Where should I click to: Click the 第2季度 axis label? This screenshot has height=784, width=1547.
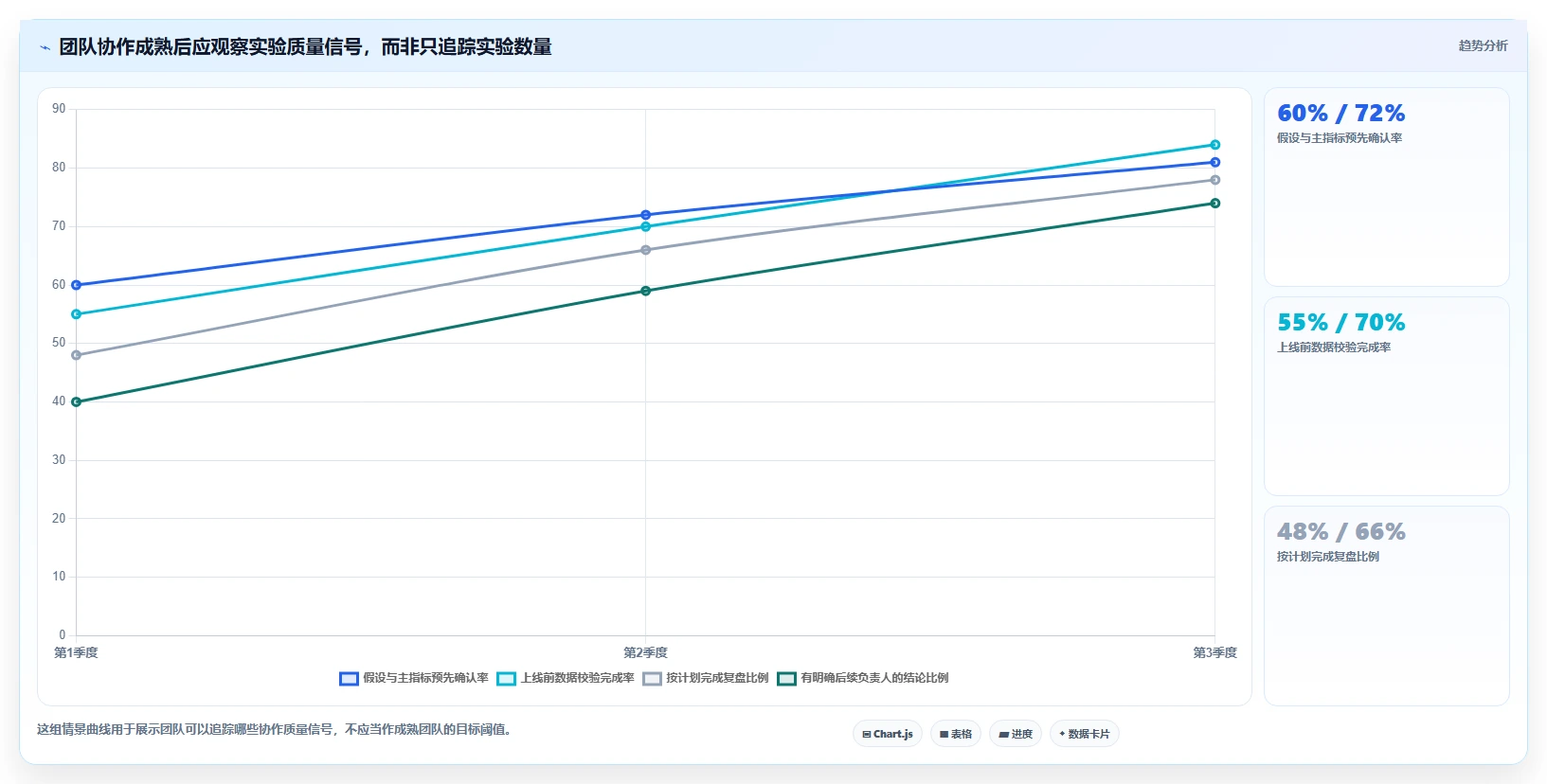tap(646, 652)
